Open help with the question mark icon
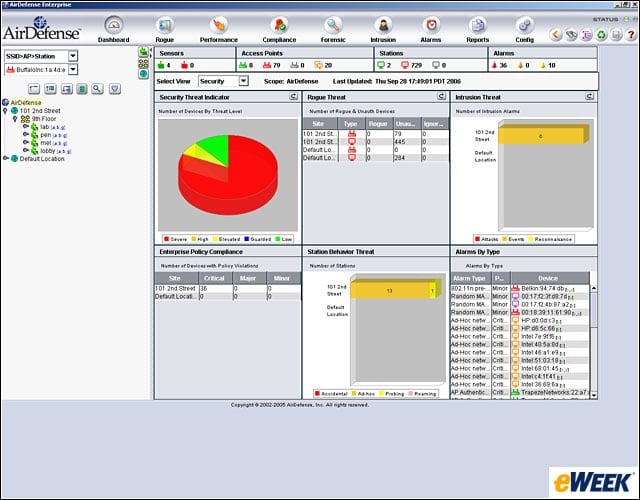Screen dimensions: 640x500 click(x=631, y=35)
